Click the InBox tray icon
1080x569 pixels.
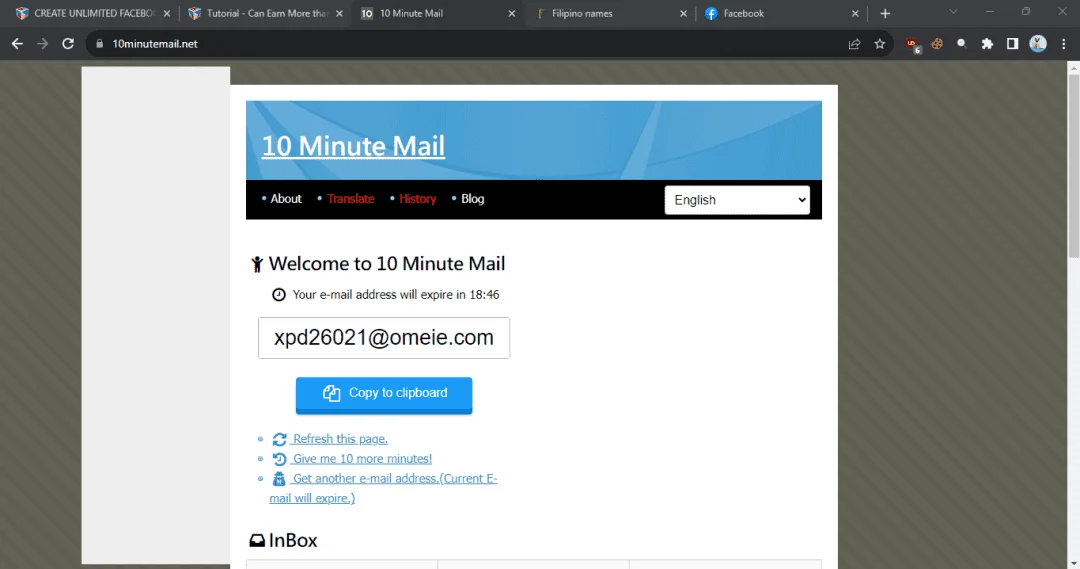pyautogui.click(x=257, y=541)
